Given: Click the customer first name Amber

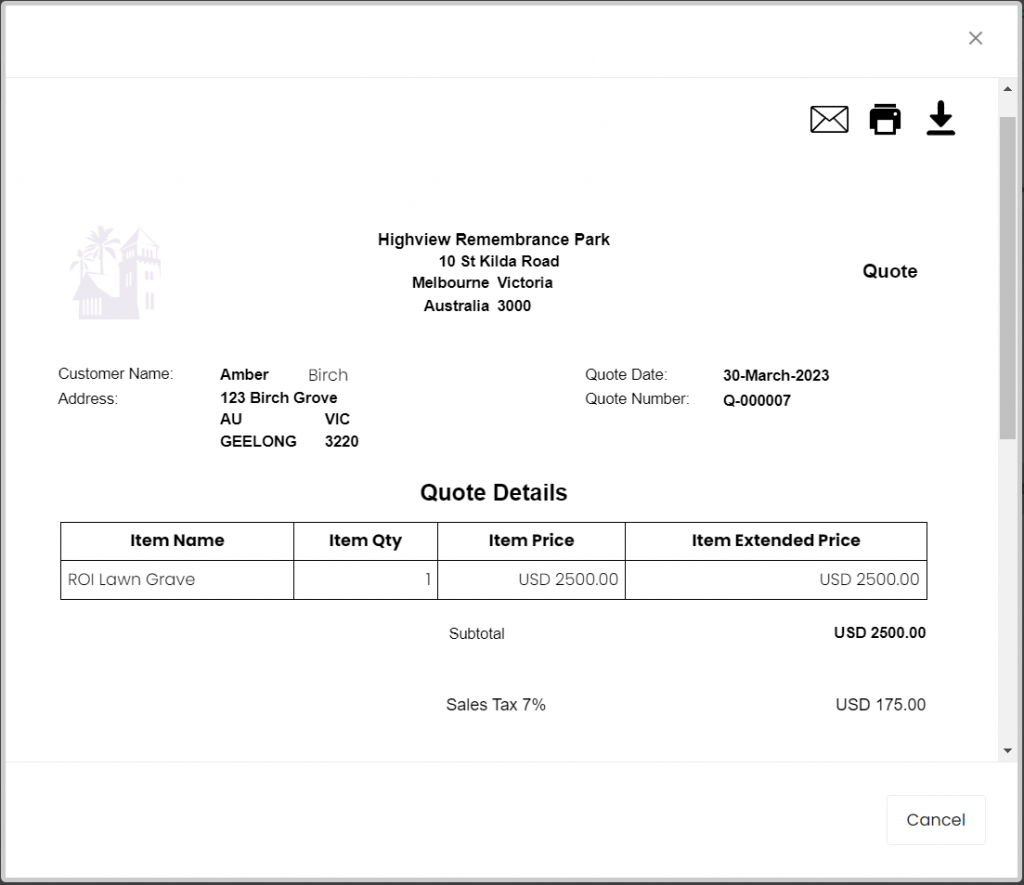Looking at the screenshot, I should (244, 375).
